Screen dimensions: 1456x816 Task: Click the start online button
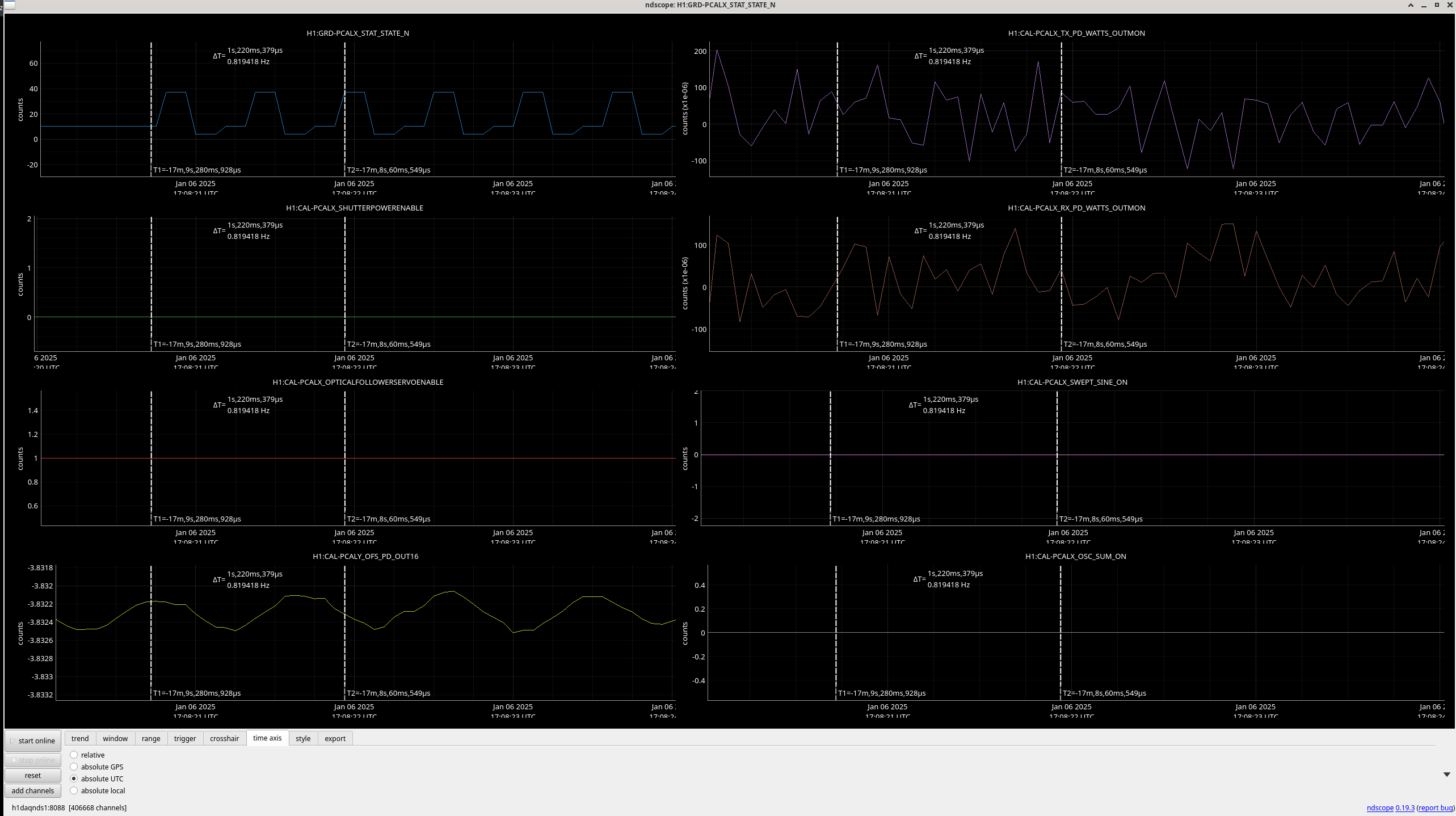pyautogui.click(x=33, y=741)
